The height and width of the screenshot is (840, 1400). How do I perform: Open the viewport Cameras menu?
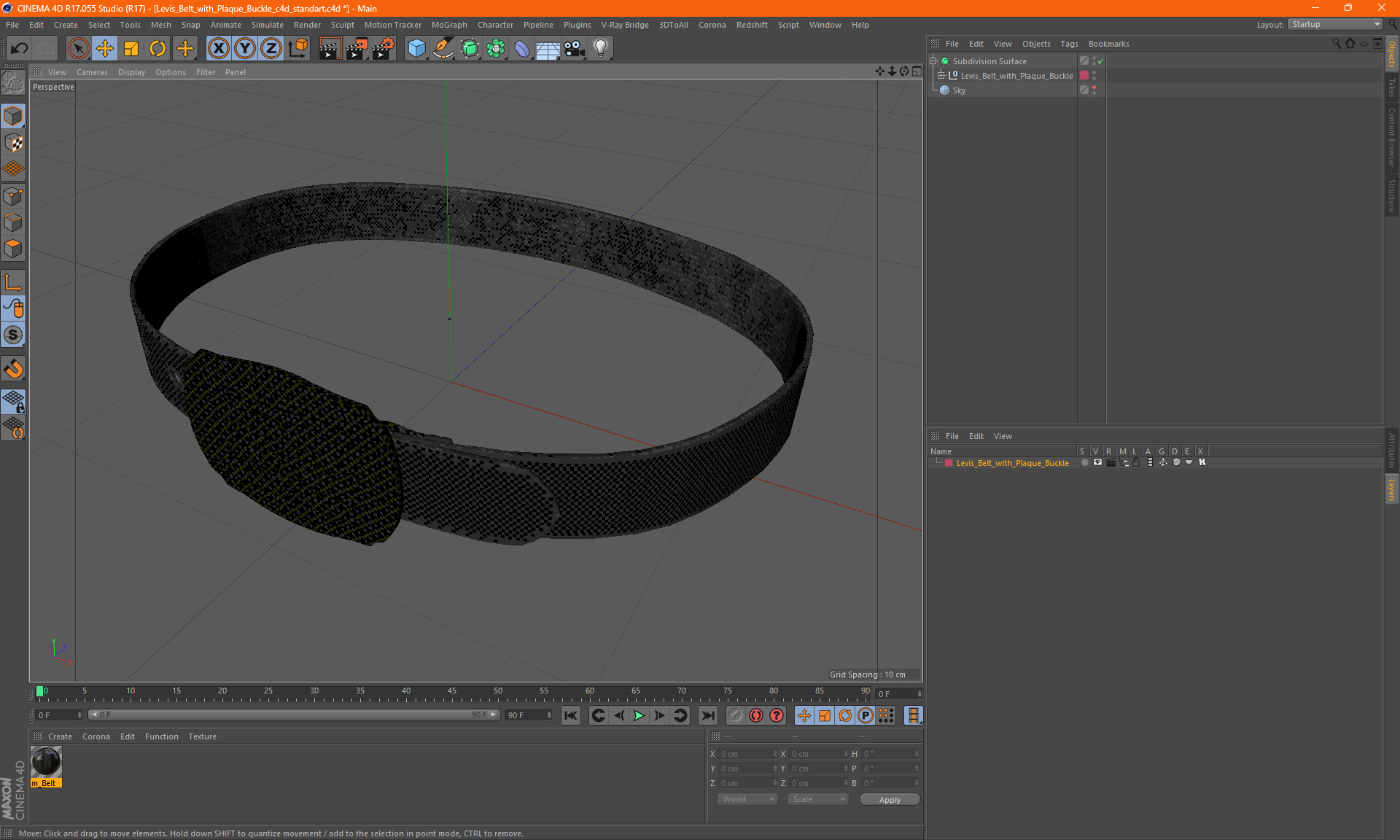92,72
